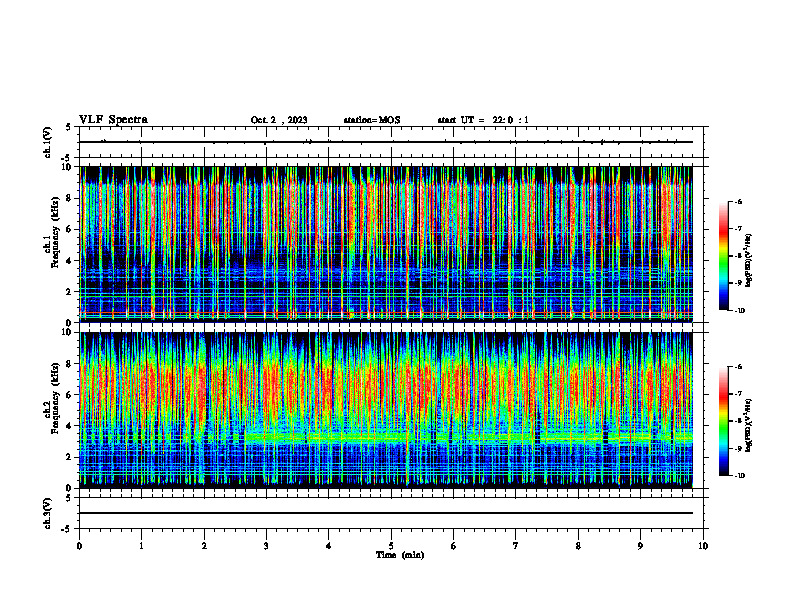
Task: Click the "ch.1(V)" axis label
Action: tap(47, 142)
